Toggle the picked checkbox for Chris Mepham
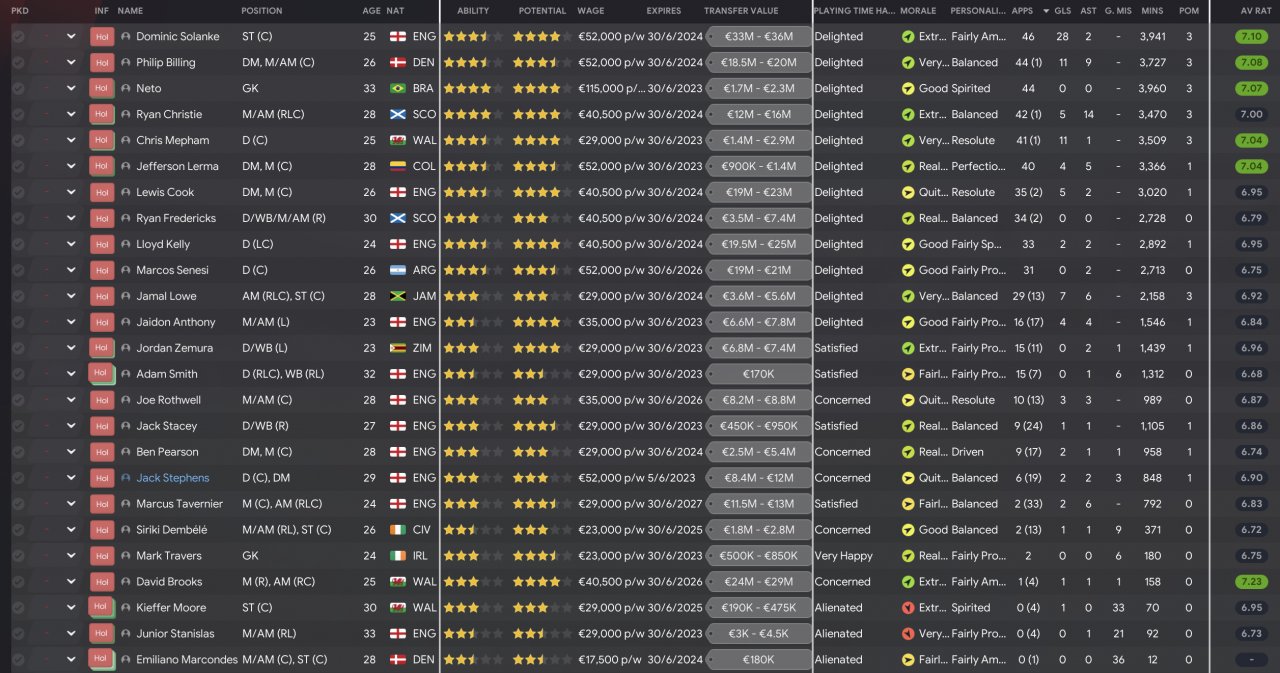Image resolution: width=1280 pixels, height=673 pixels. click(18, 141)
